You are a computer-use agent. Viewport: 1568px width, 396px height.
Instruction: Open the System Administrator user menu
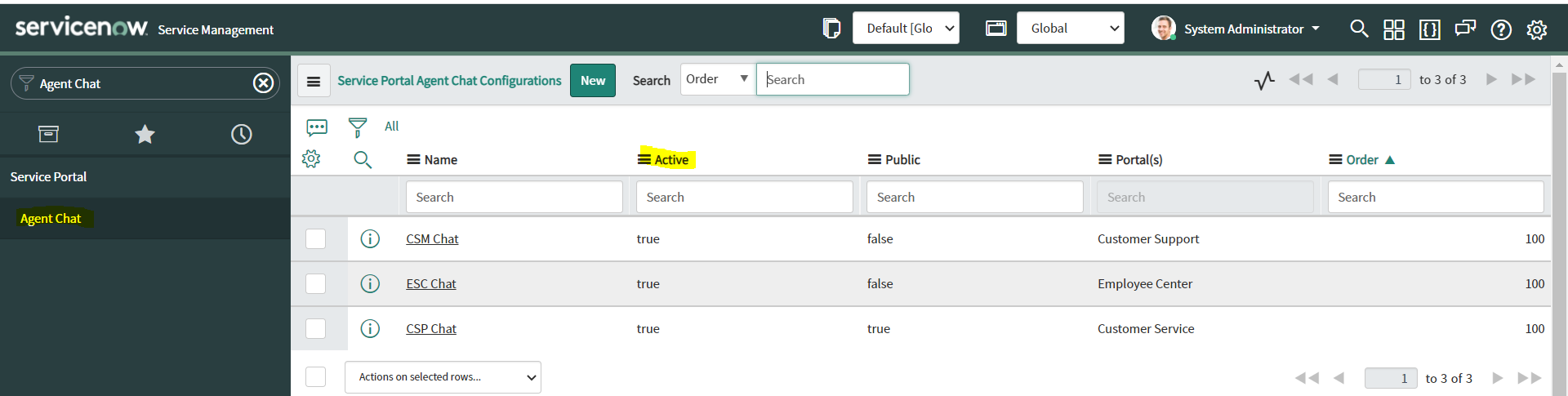[x=1243, y=29]
